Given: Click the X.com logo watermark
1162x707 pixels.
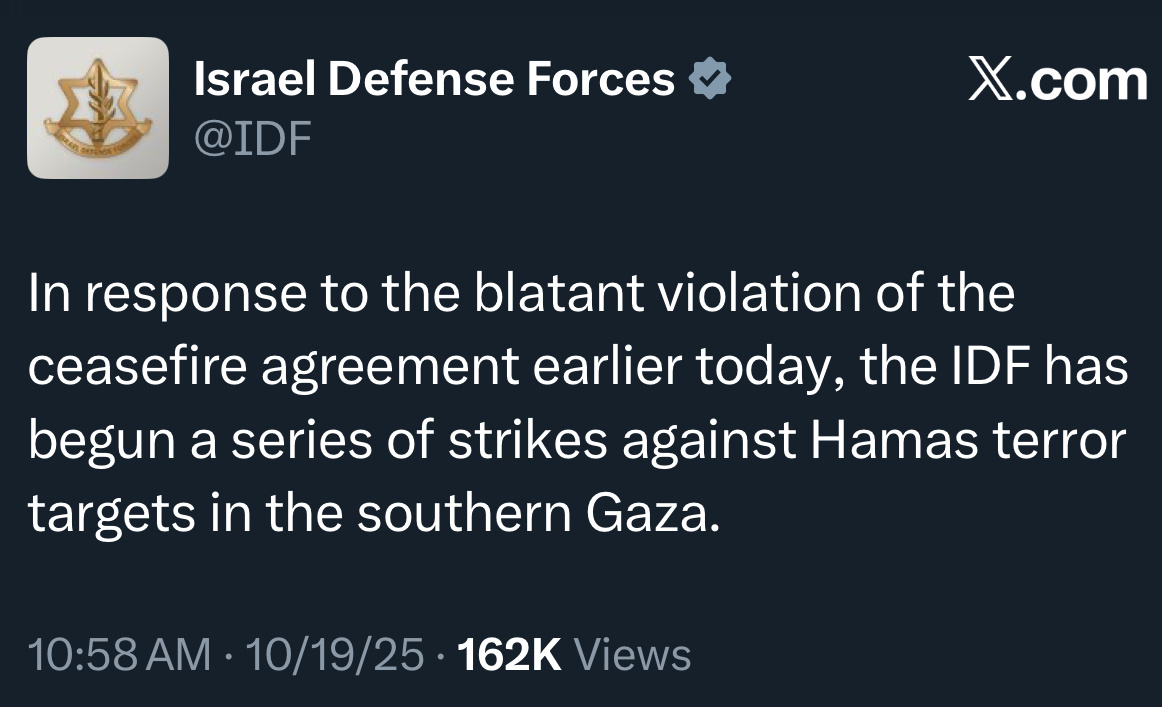Looking at the screenshot, I should 1058,80.
